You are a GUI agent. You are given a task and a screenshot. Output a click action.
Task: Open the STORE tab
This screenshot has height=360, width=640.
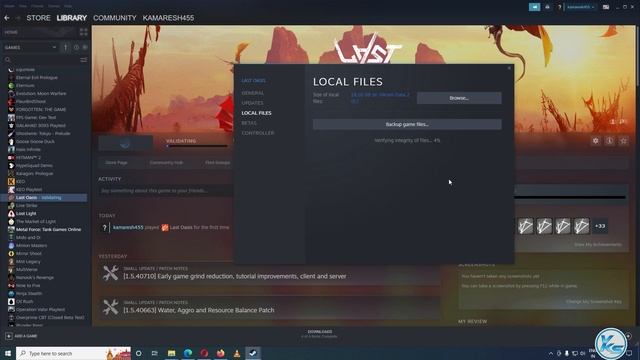click(38, 18)
